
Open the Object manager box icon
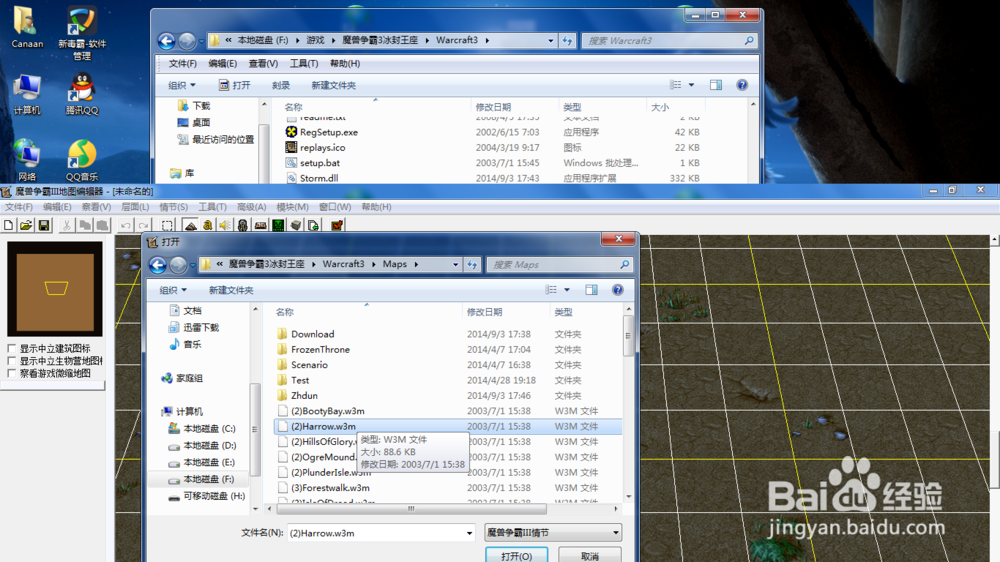tap(296, 225)
